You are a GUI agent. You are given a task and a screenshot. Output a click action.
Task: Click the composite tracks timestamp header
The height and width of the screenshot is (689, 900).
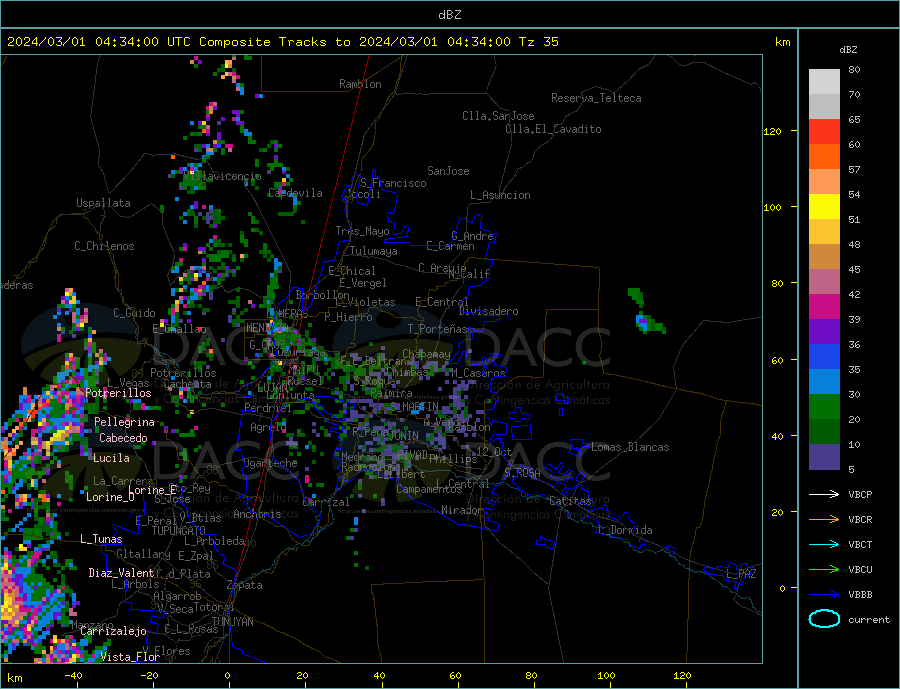(x=282, y=42)
